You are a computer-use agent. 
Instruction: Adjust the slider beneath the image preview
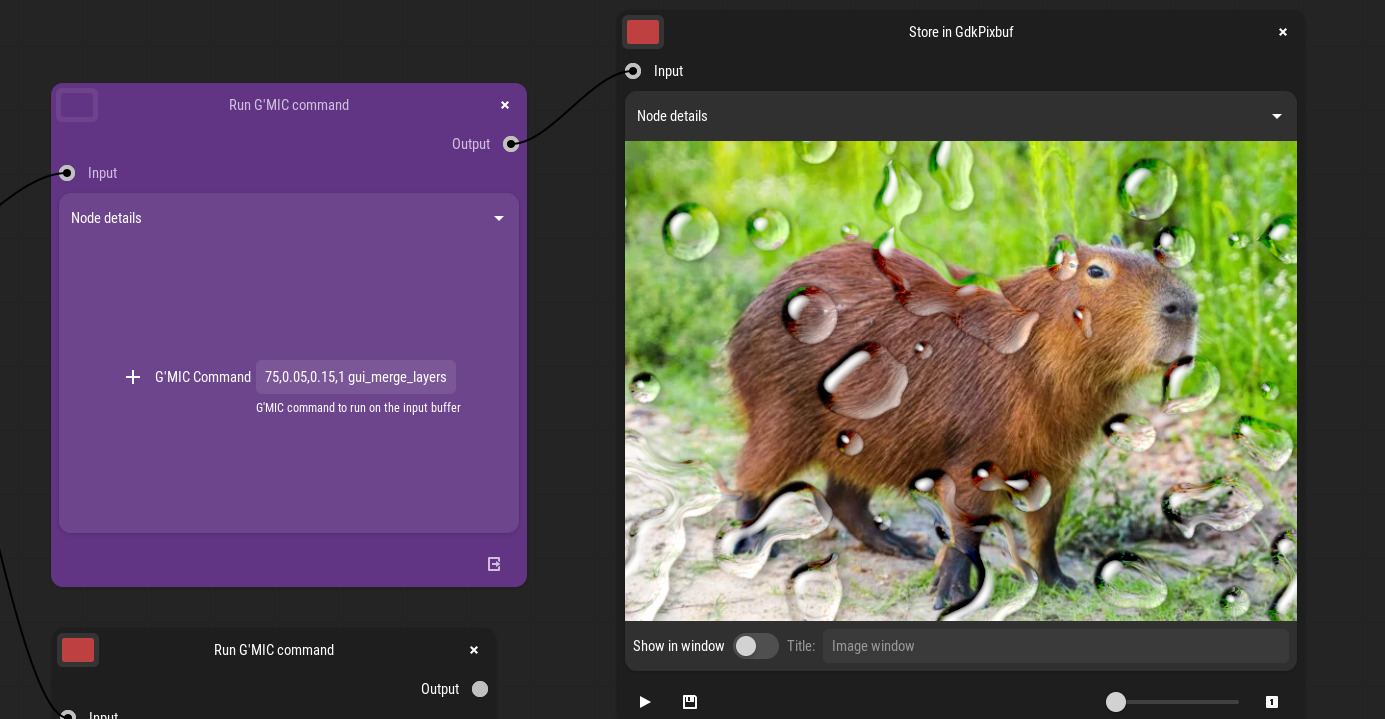(x=1116, y=702)
